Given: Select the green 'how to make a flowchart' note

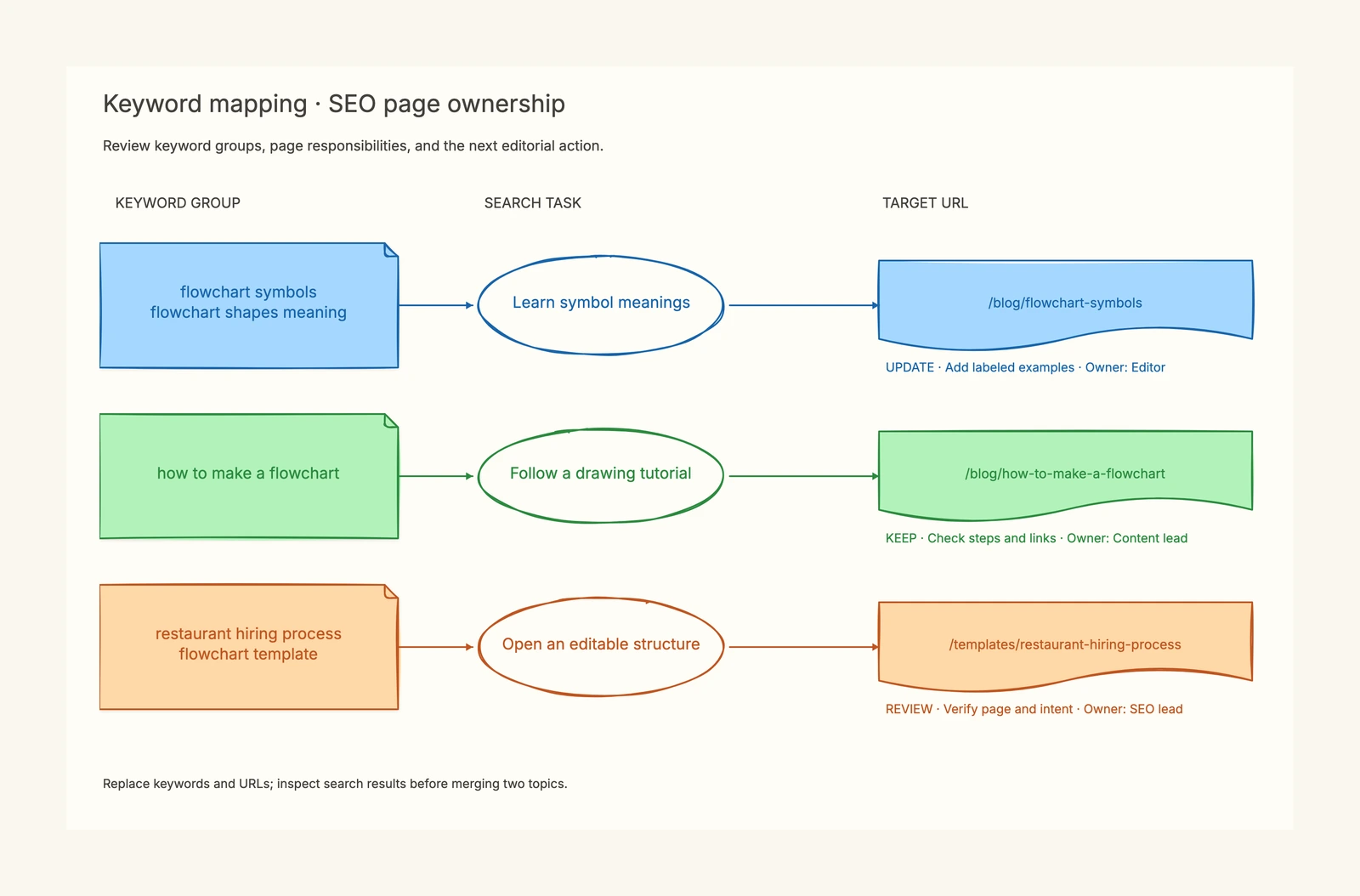Looking at the screenshot, I should [x=249, y=476].
